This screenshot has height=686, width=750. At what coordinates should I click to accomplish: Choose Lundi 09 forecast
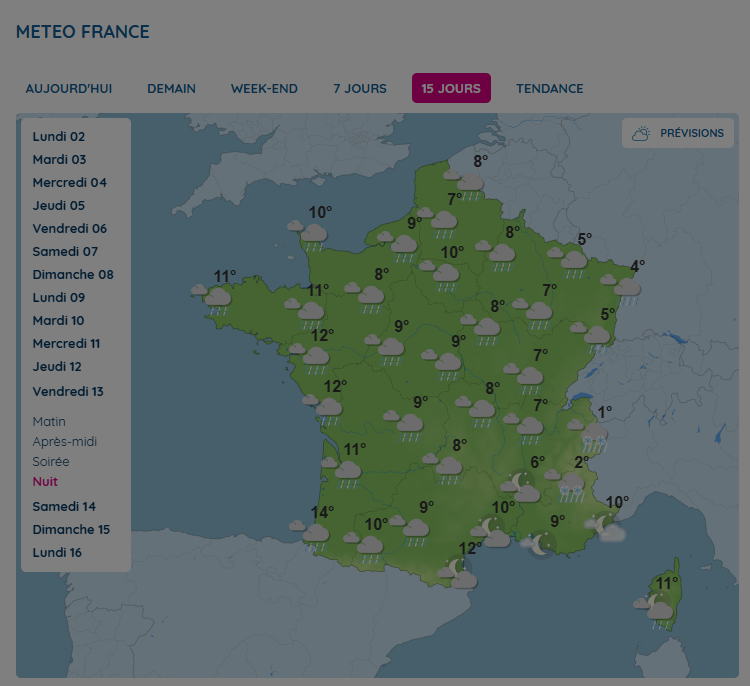(58, 297)
